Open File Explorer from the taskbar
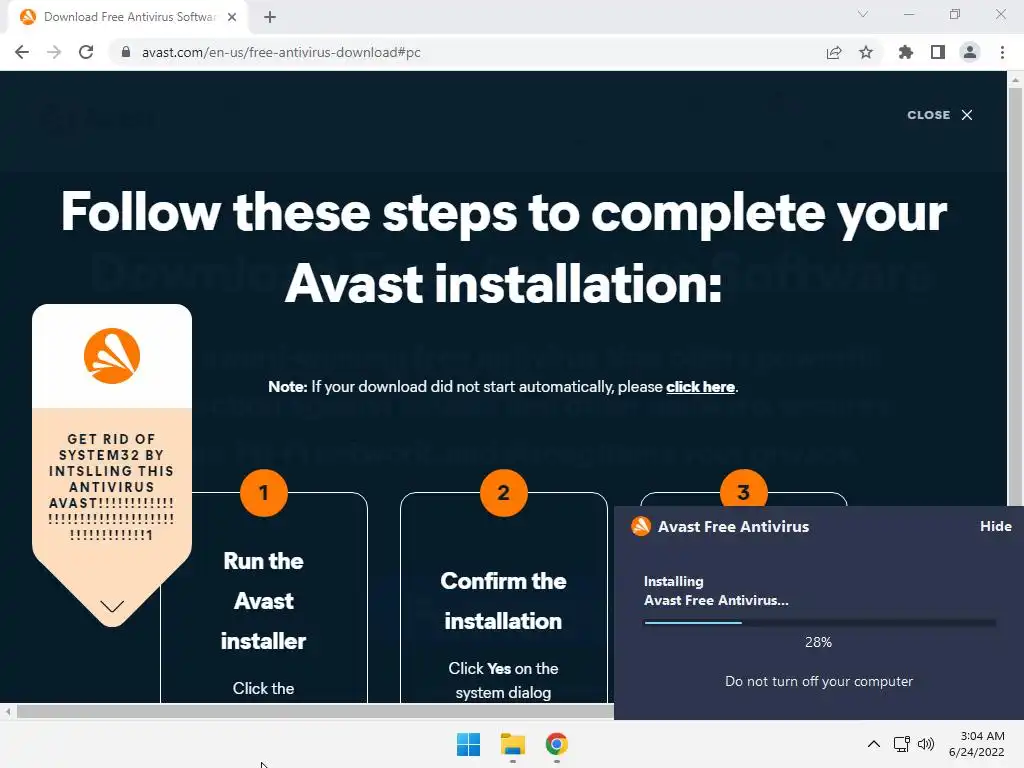Image resolution: width=1024 pixels, height=768 pixels. point(513,744)
